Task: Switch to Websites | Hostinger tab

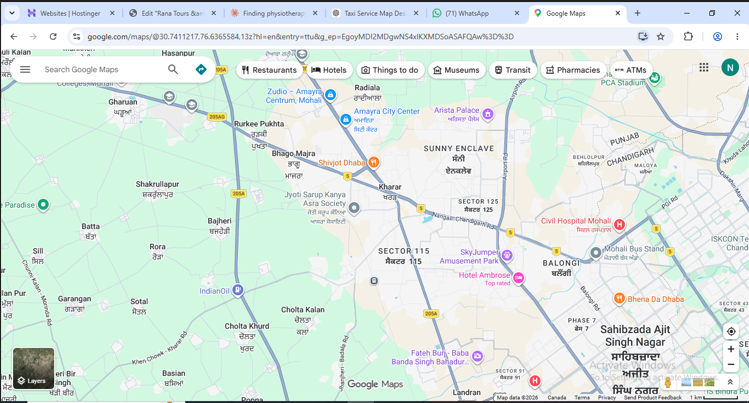Action: (x=70, y=13)
